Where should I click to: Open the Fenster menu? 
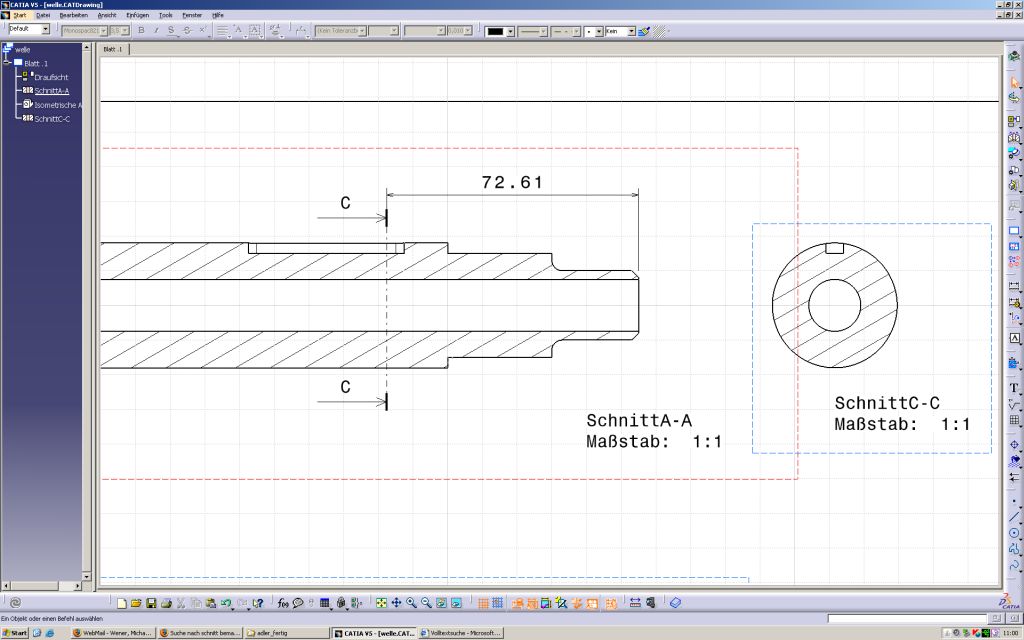(x=192, y=15)
